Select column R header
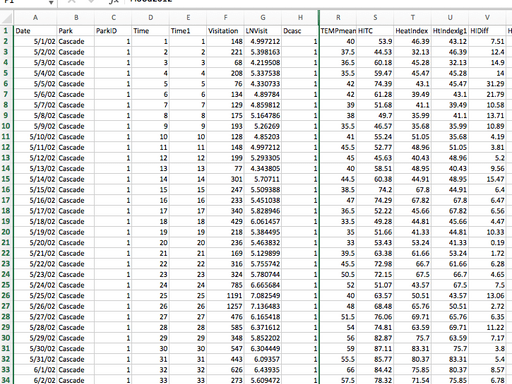 (338, 18)
